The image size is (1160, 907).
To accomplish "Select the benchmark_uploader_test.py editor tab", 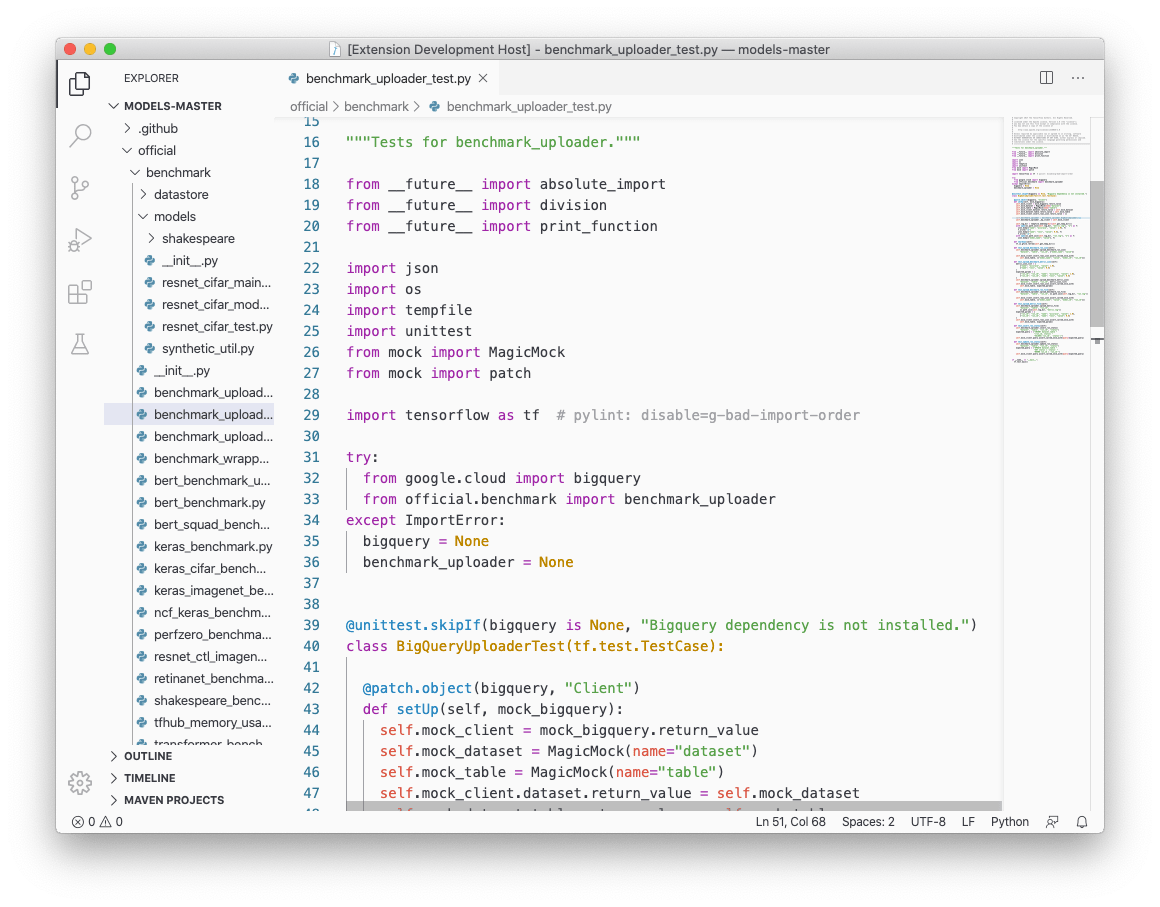I will click(x=388, y=78).
